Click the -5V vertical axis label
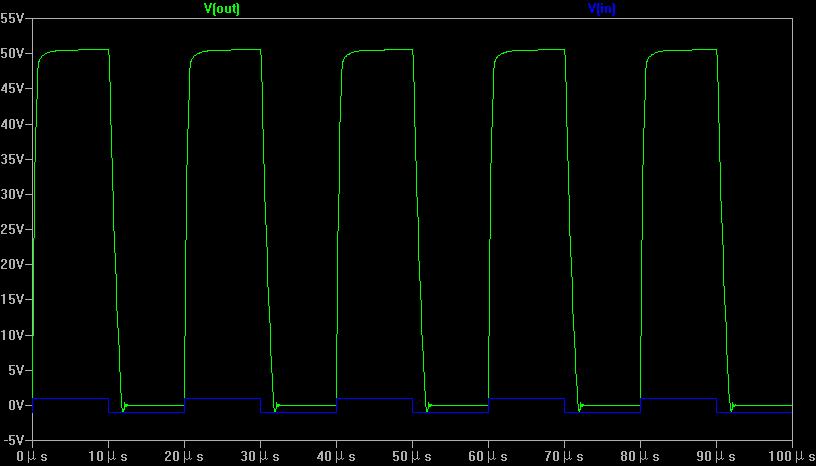The height and width of the screenshot is (466, 816). (x=14, y=440)
